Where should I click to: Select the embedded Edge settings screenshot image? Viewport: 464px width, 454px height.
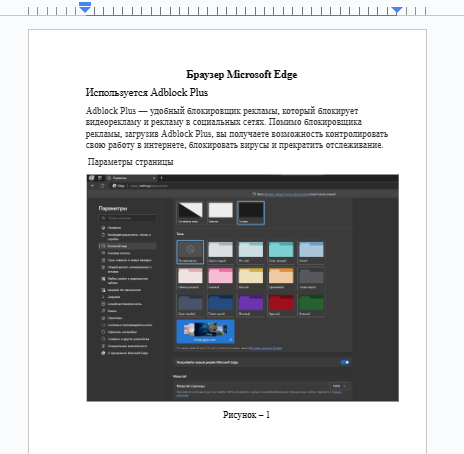point(243,288)
